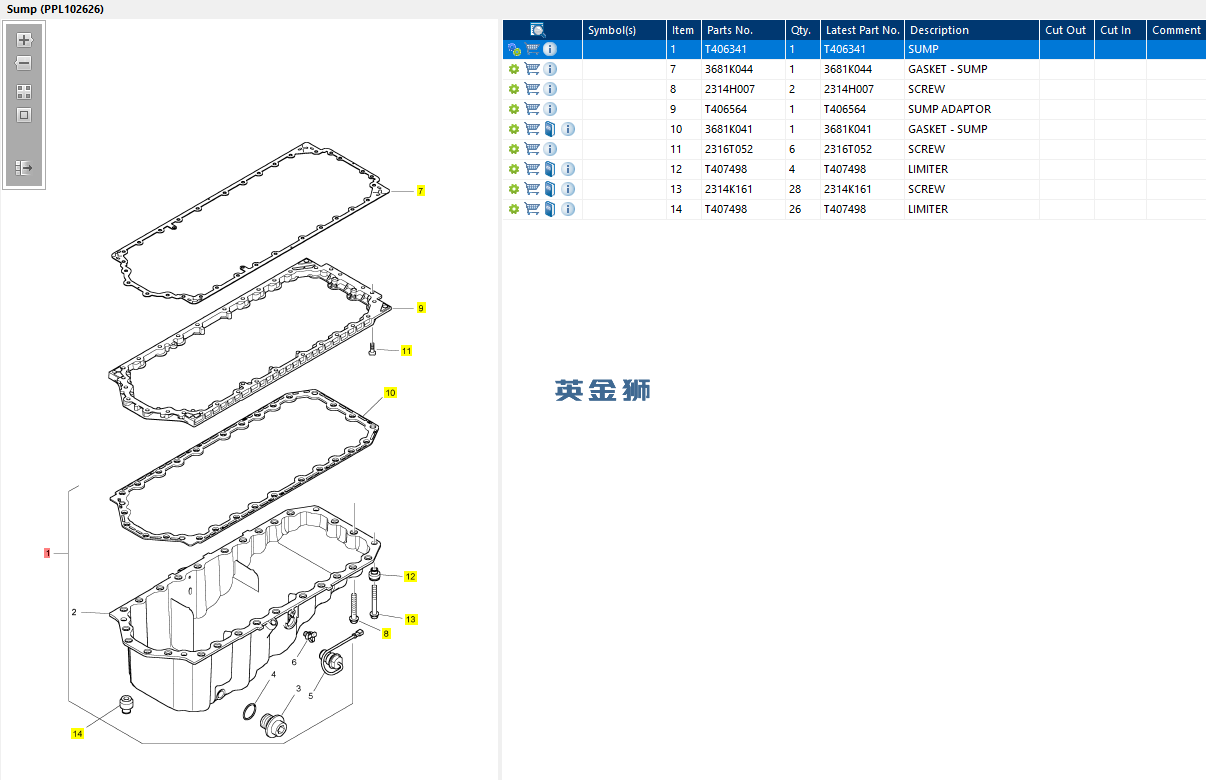Zoom in on the diagram

(25, 40)
